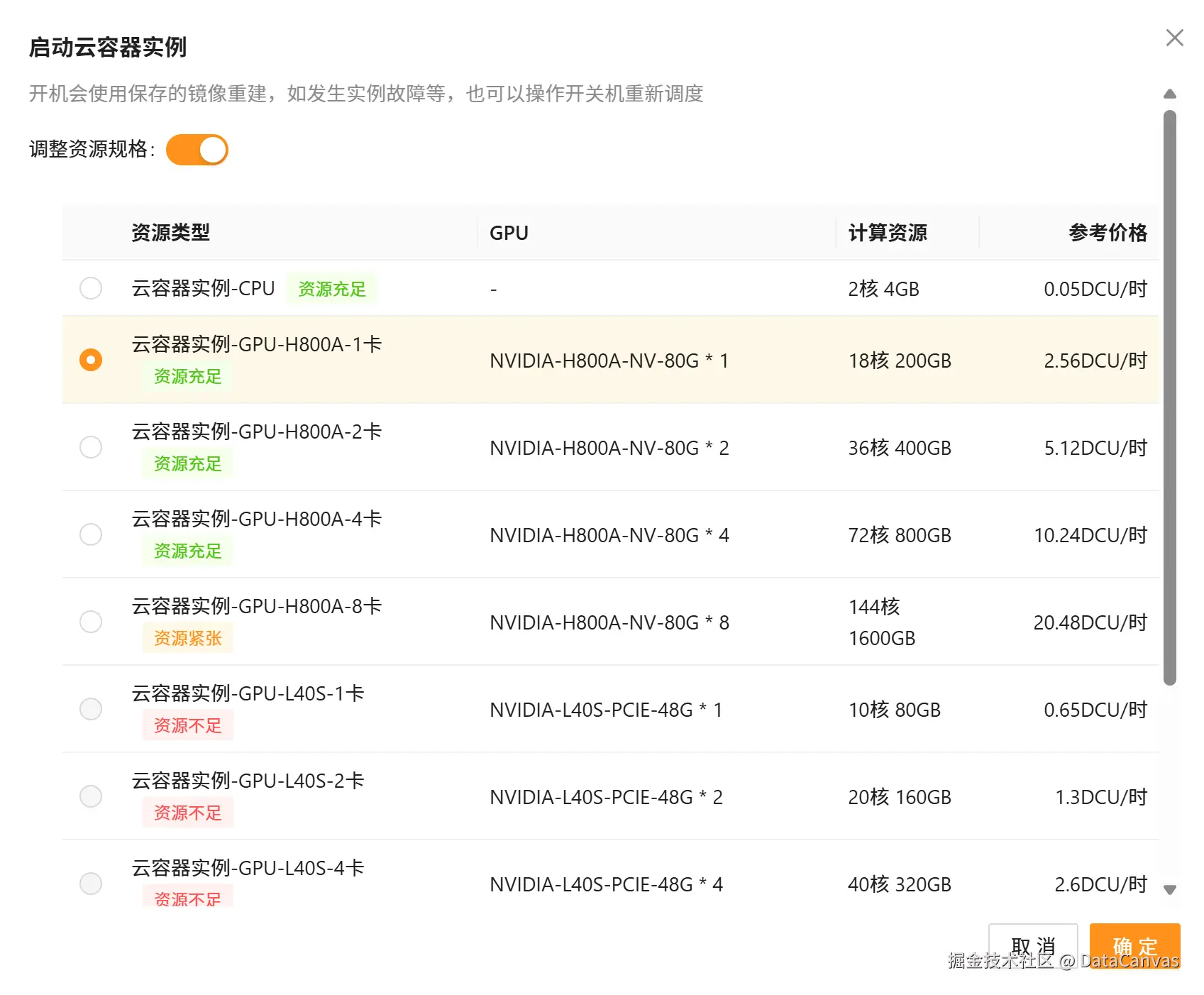
Task: Click the NVIDIA-L40S-PCIE-48G * 1 cell
Action: point(607,710)
